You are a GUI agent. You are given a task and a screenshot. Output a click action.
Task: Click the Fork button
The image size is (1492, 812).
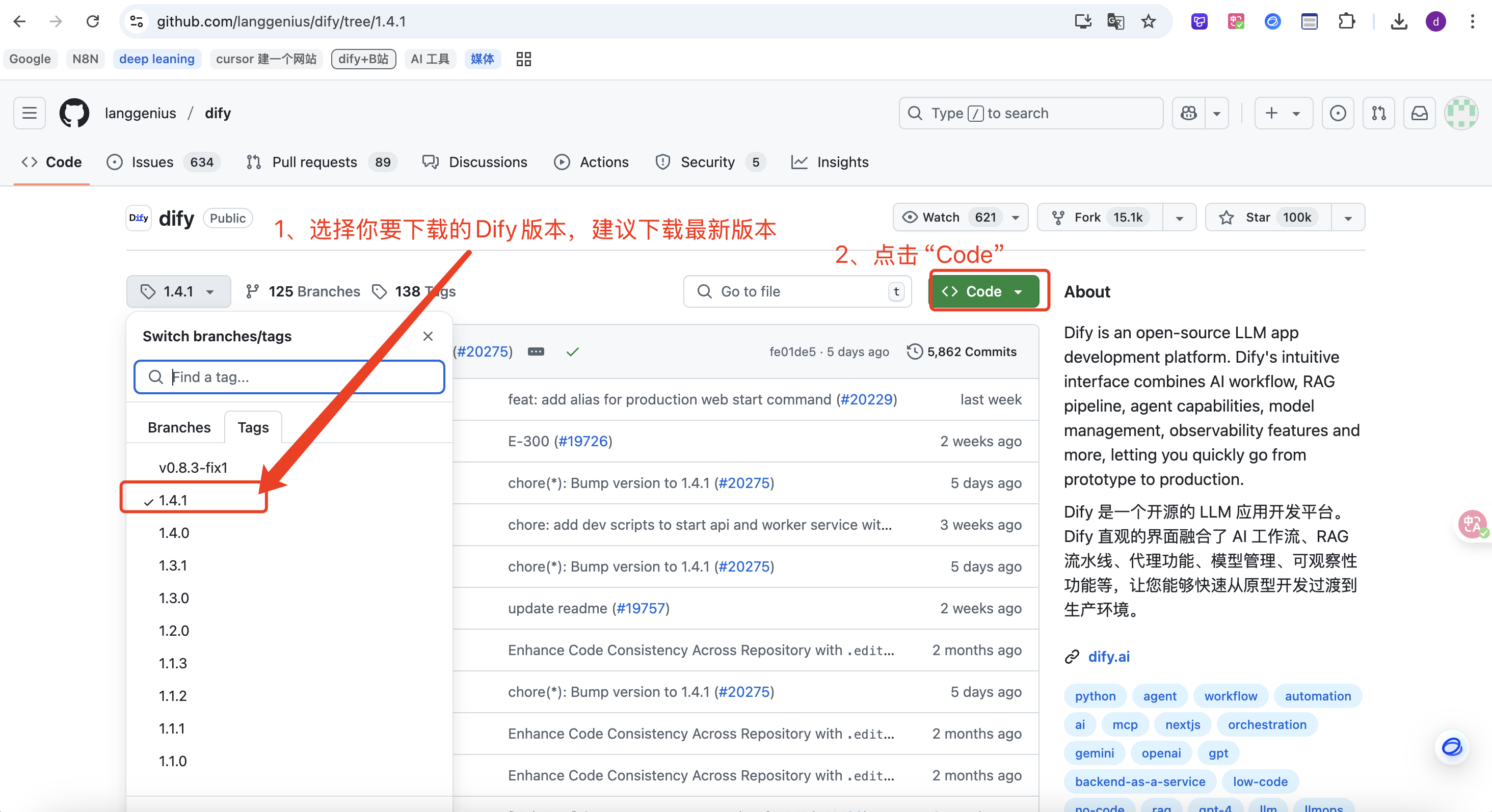pos(1100,218)
